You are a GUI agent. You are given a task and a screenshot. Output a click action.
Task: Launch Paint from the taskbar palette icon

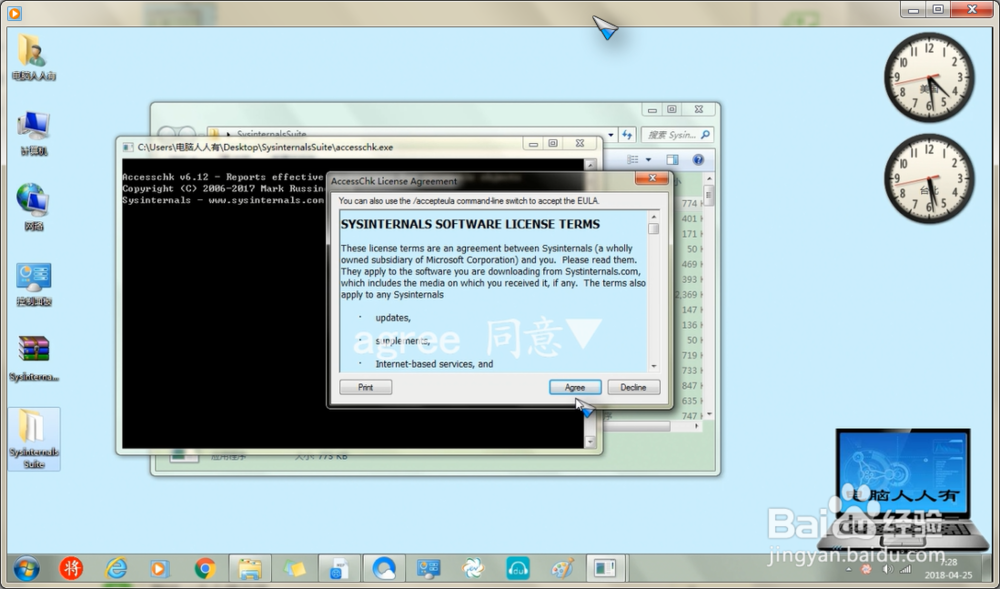pyautogui.click(x=562, y=568)
